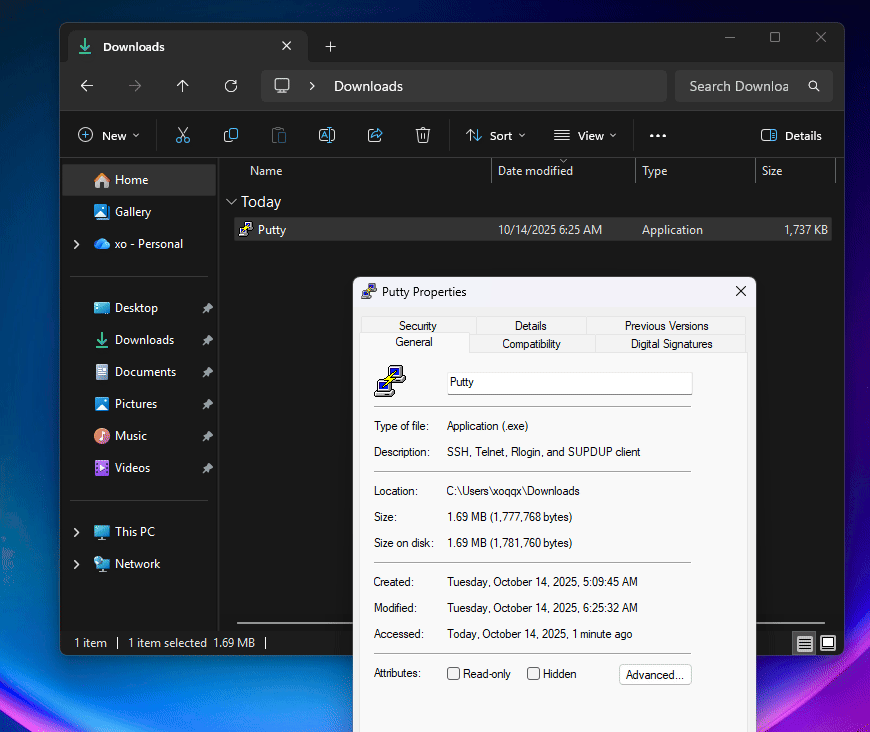Select Documents in the sidebar
The height and width of the screenshot is (732, 870).
(x=145, y=372)
